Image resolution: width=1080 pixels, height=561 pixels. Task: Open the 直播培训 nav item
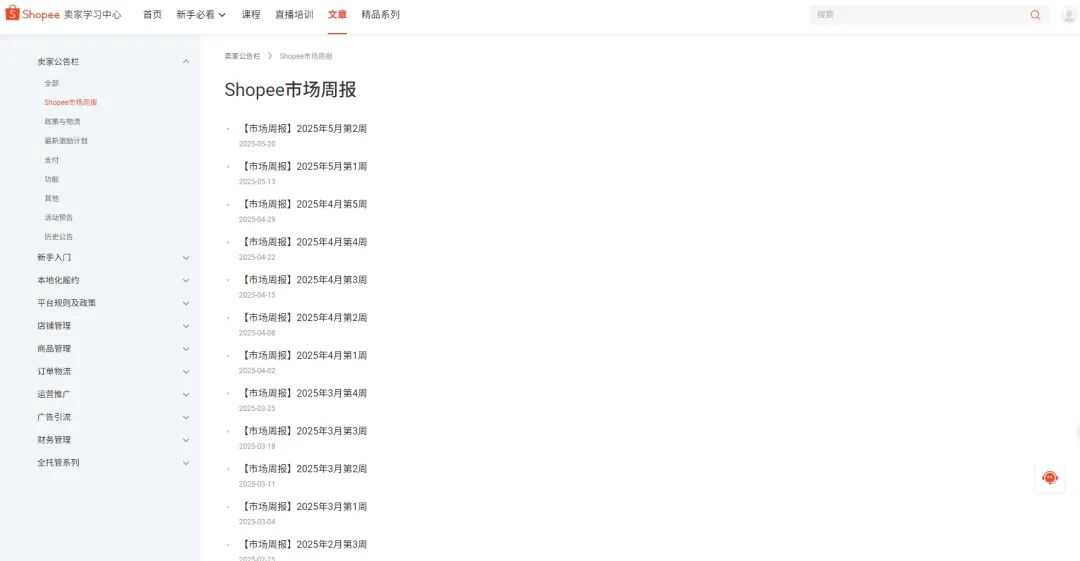[x=294, y=14]
